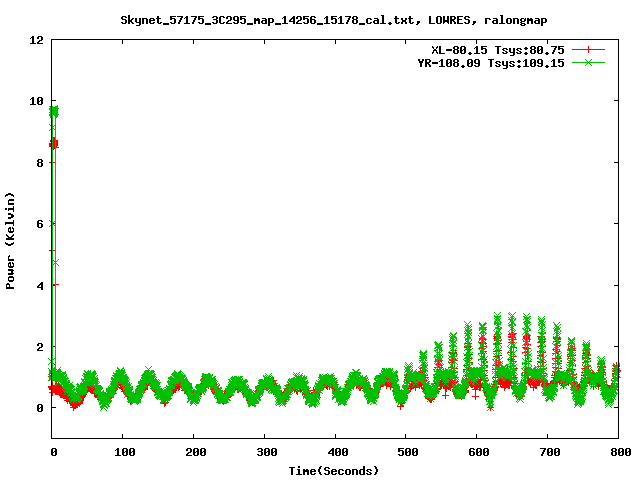Click the y-axis tick label 8
This screenshot has height=480, width=640.
40,163
